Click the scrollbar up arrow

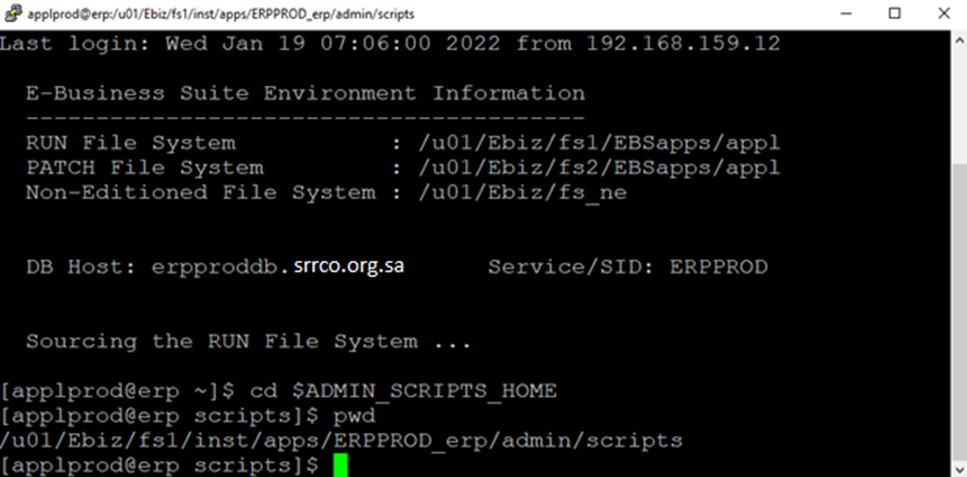[957, 42]
